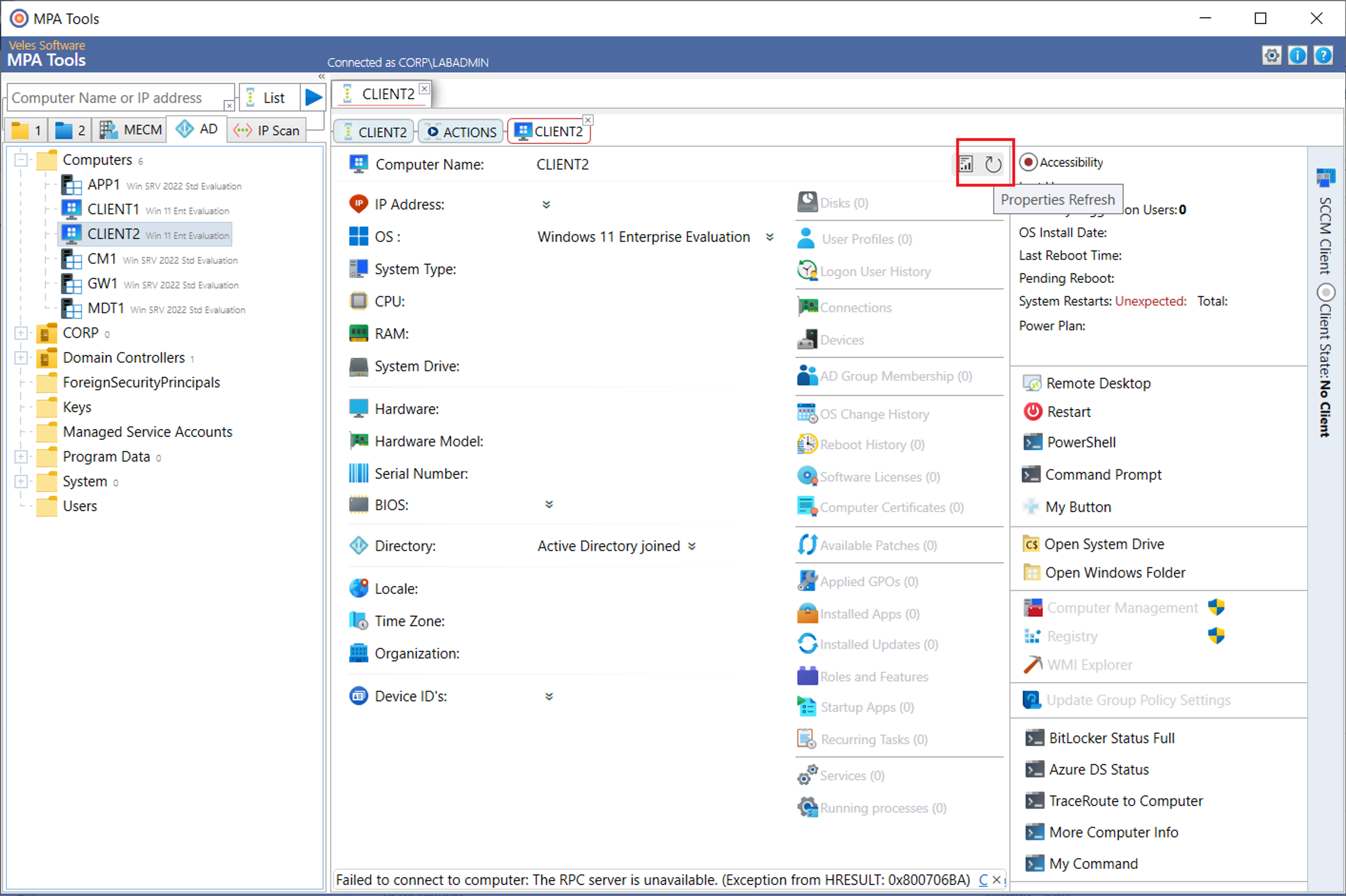Open the Devices item
1346x896 pixels.
coord(831,340)
